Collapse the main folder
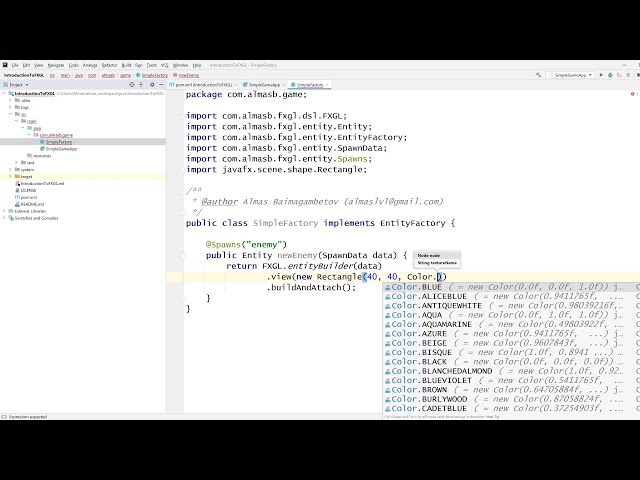The height and width of the screenshot is (480, 640). tap(16, 121)
